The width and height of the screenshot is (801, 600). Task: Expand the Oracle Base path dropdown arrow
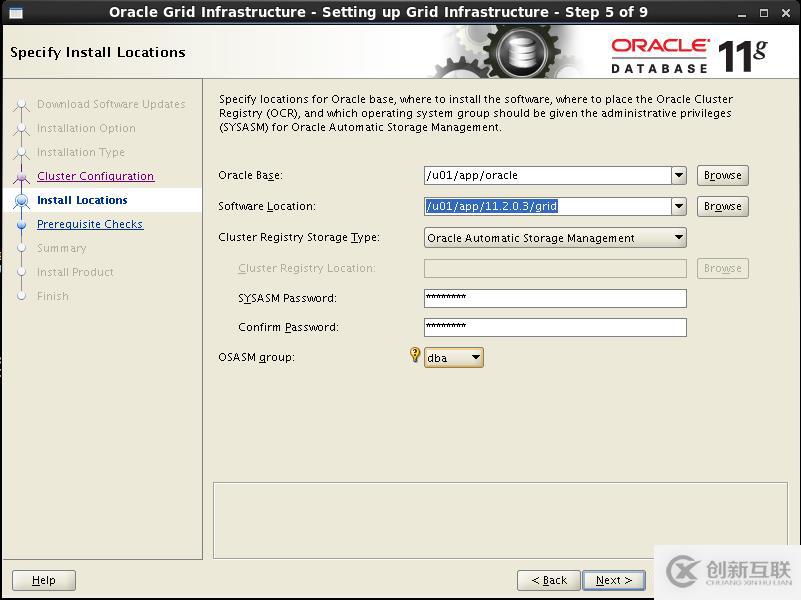tap(679, 175)
